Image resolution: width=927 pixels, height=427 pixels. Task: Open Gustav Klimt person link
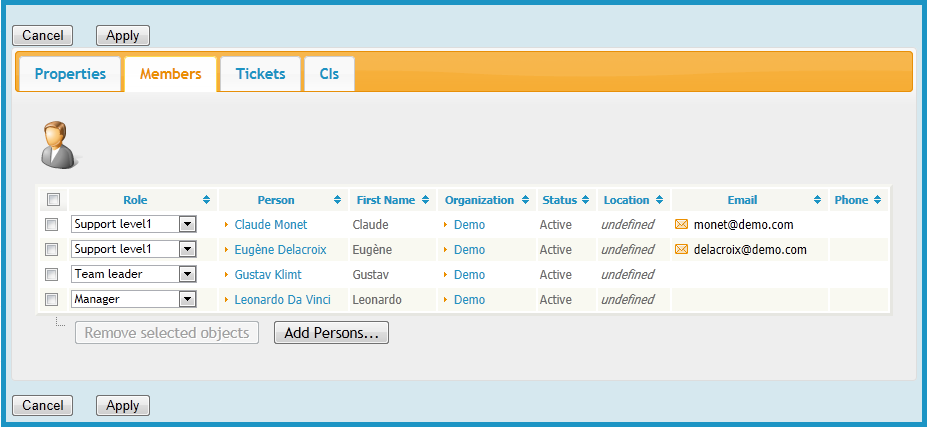(x=267, y=275)
